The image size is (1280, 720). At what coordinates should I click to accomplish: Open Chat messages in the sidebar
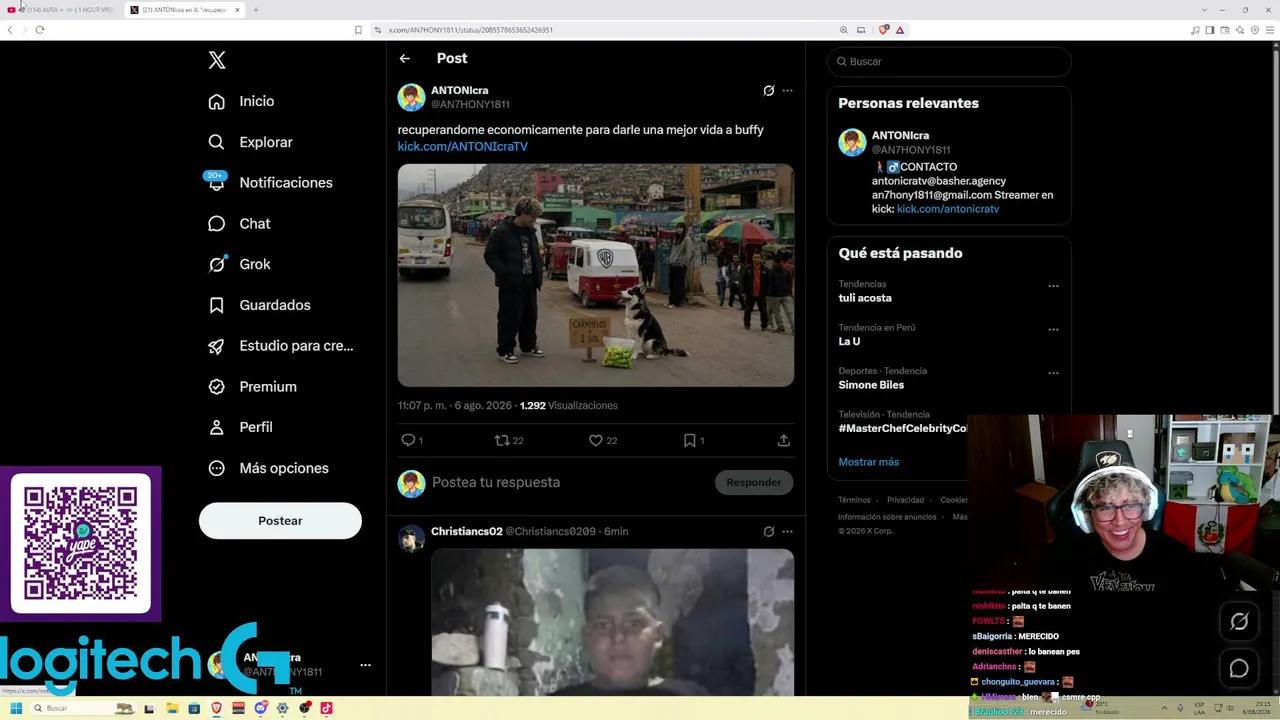(x=239, y=223)
